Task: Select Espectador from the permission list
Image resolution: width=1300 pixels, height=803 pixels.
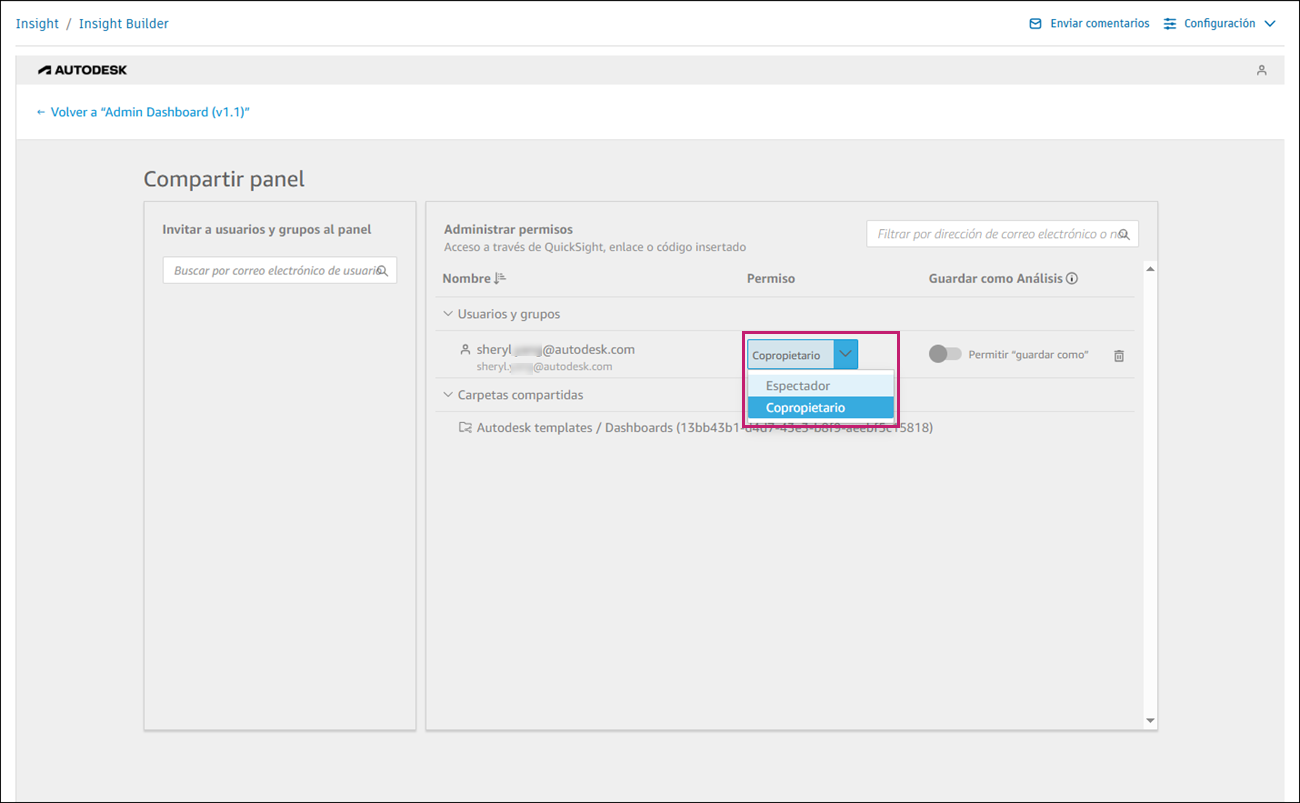Action: pyautogui.click(x=798, y=386)
